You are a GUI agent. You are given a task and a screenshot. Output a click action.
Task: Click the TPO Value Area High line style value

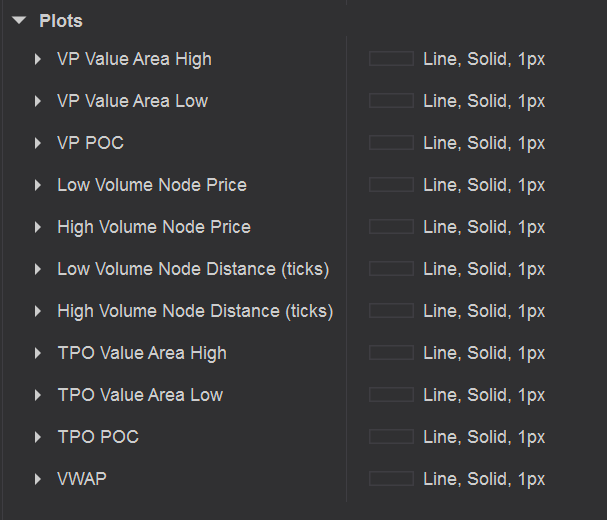[484, 353]
